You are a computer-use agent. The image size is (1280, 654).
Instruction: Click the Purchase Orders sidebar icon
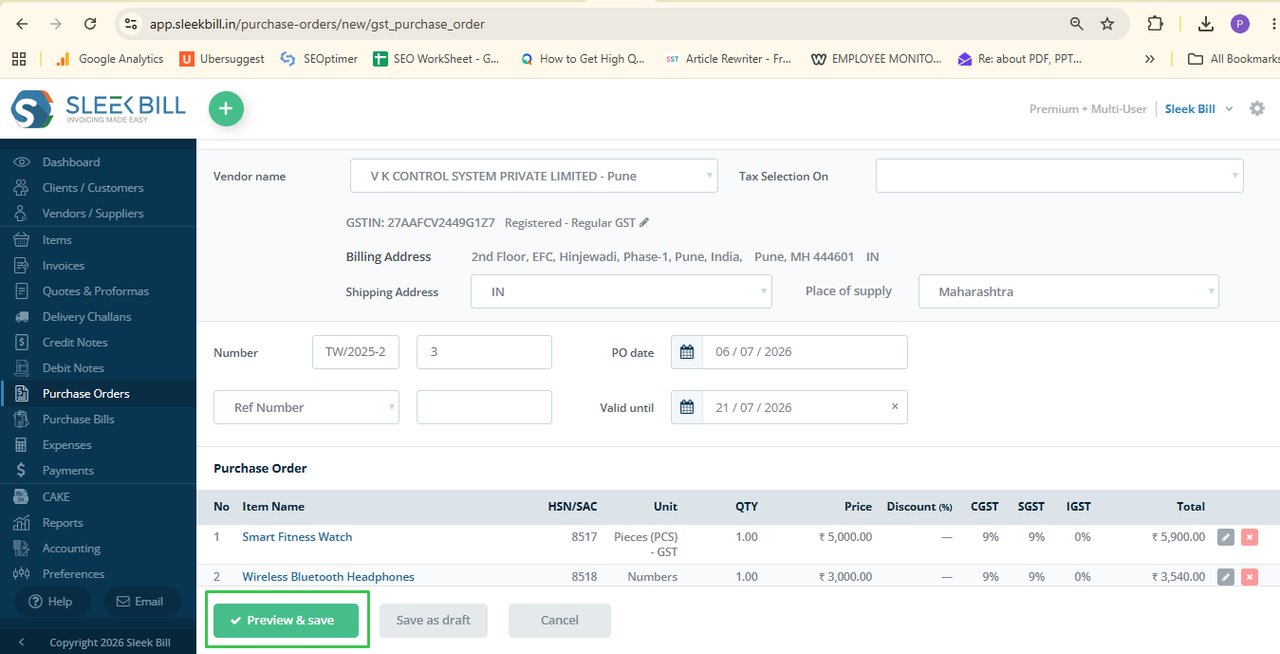21,393
